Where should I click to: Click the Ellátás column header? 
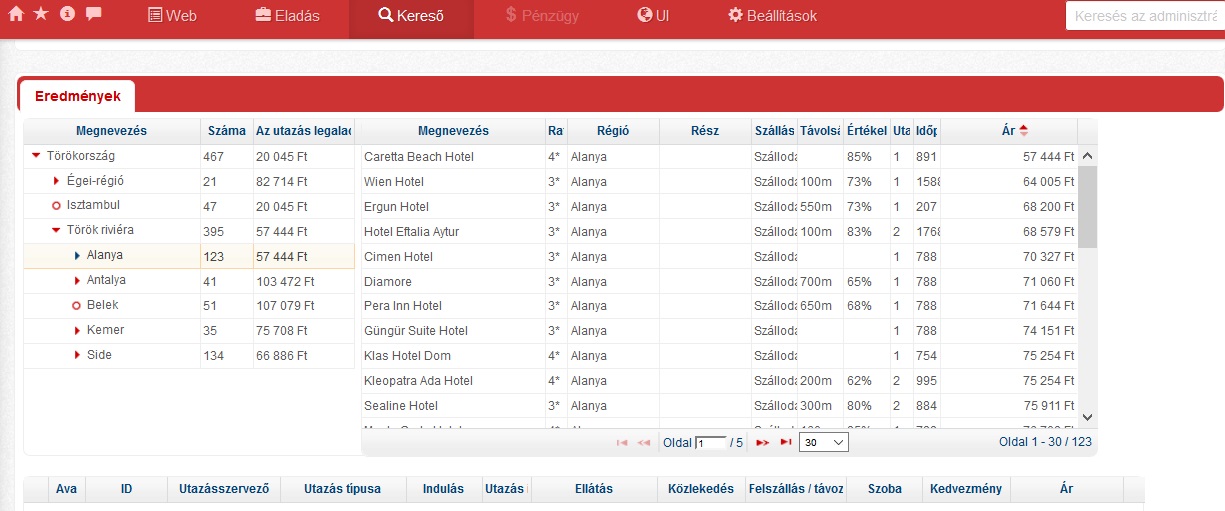pyautogui.click(x=594, y=489)
